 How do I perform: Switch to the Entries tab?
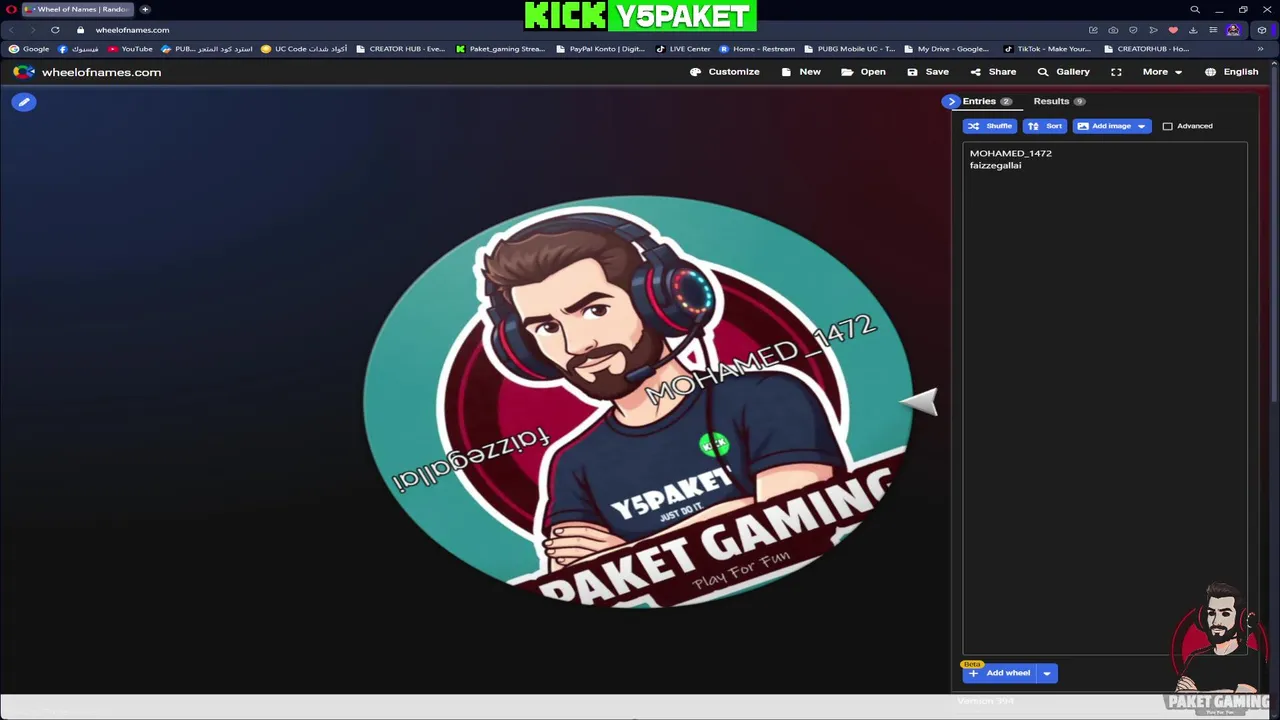[x=987, y=101]
